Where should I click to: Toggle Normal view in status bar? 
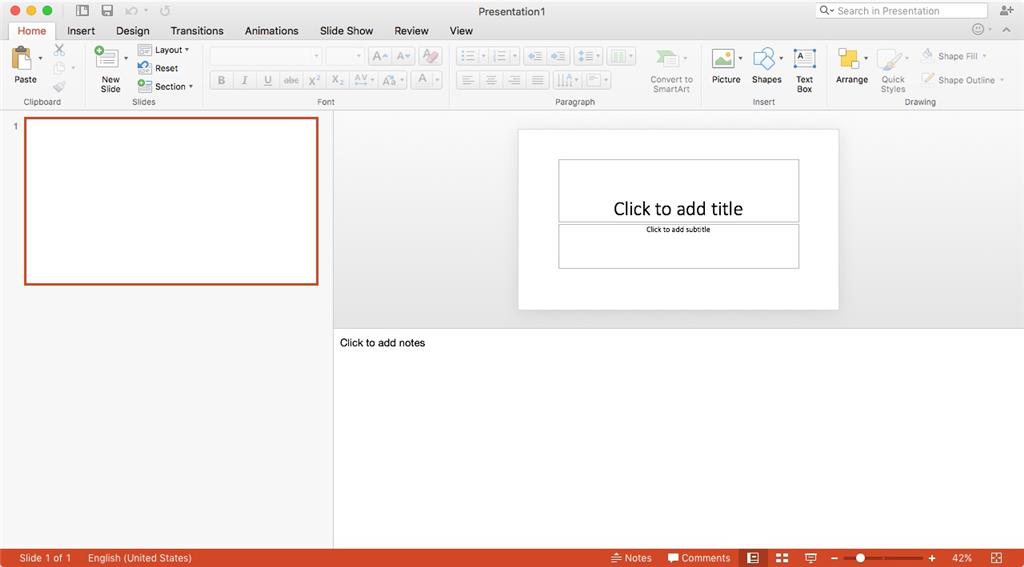tap(753, 558)
